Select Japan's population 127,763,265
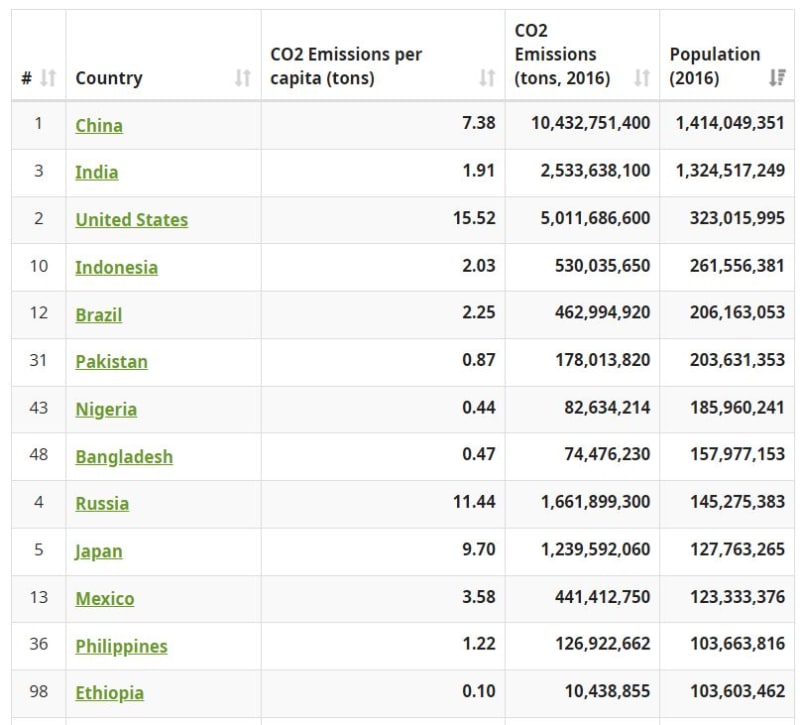800x725 pixels. [737, 549]
